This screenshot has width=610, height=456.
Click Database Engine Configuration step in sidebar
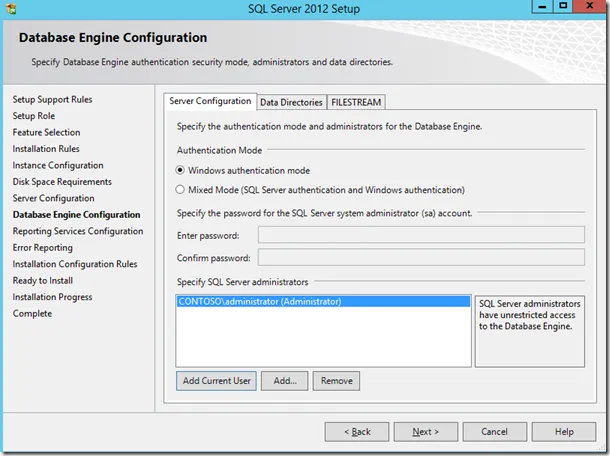tap(77, 215)
